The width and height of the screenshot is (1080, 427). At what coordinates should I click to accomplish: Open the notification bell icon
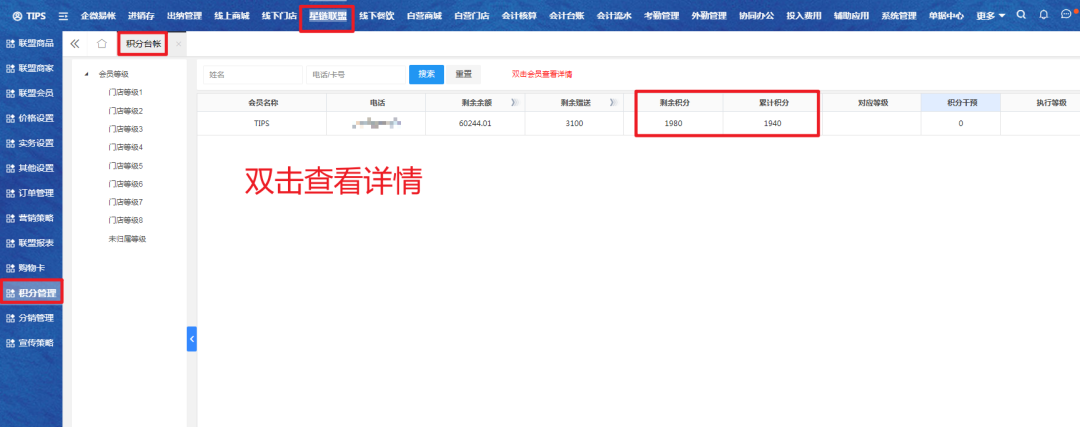[x=1044, y=15]
